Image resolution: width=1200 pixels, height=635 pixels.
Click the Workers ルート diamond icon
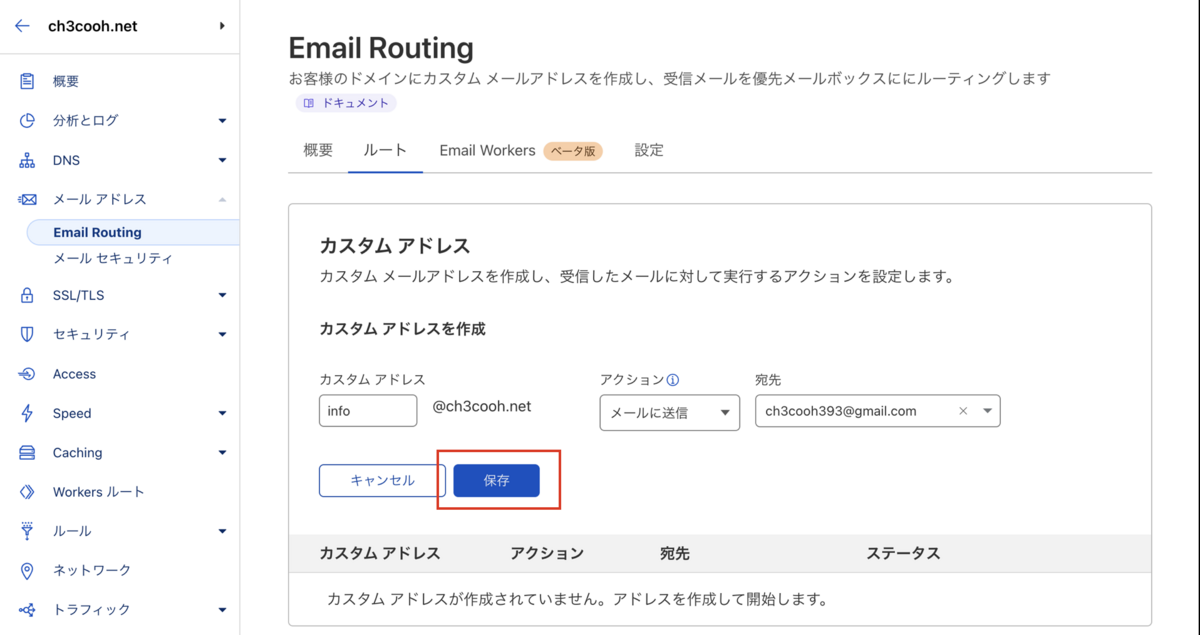pos(27,492)
